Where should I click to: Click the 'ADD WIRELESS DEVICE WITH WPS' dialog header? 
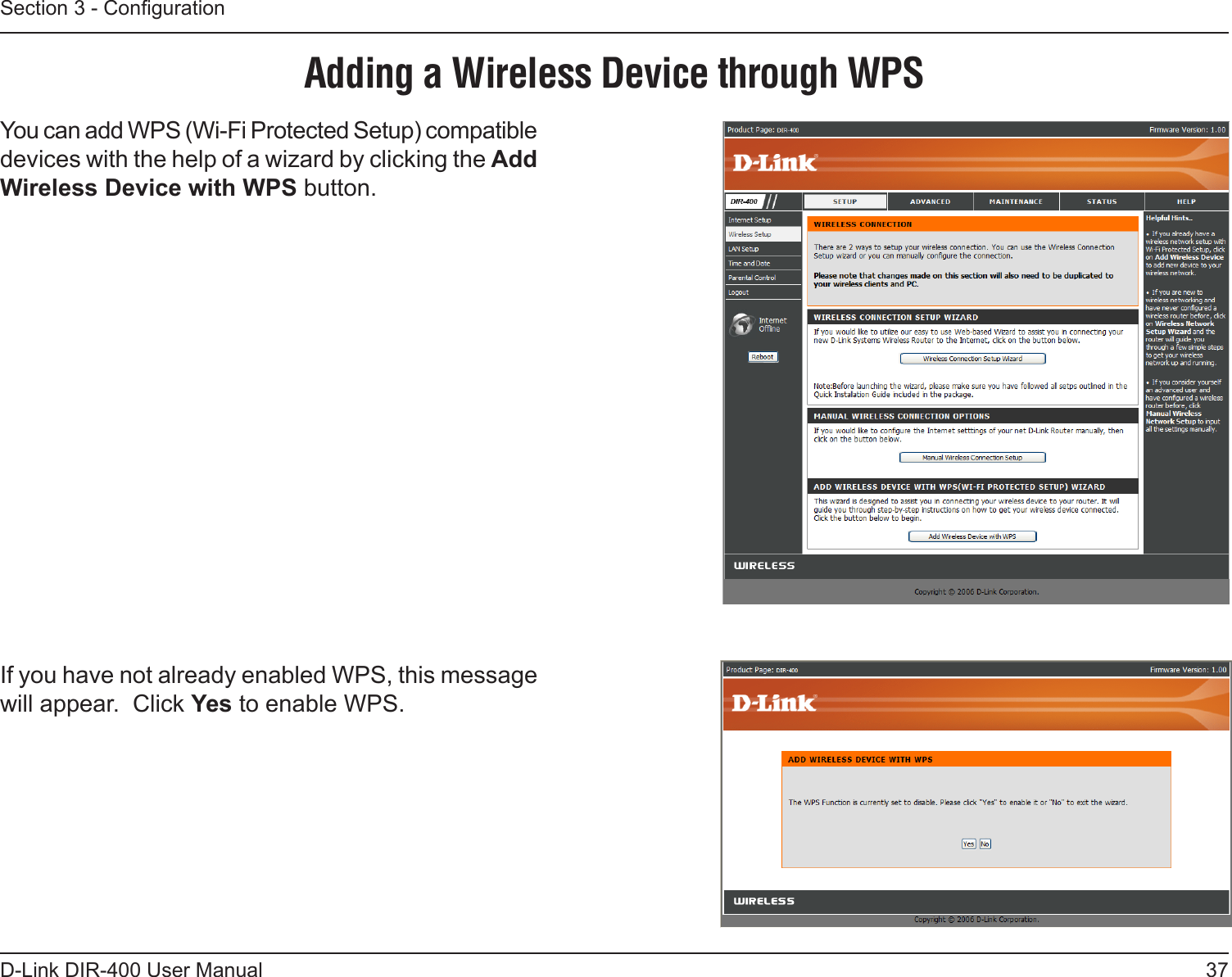(x=976, y=759)
